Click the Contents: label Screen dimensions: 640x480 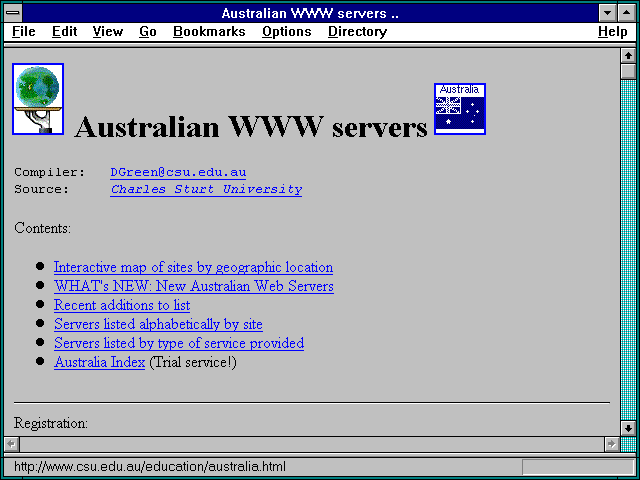42,228
